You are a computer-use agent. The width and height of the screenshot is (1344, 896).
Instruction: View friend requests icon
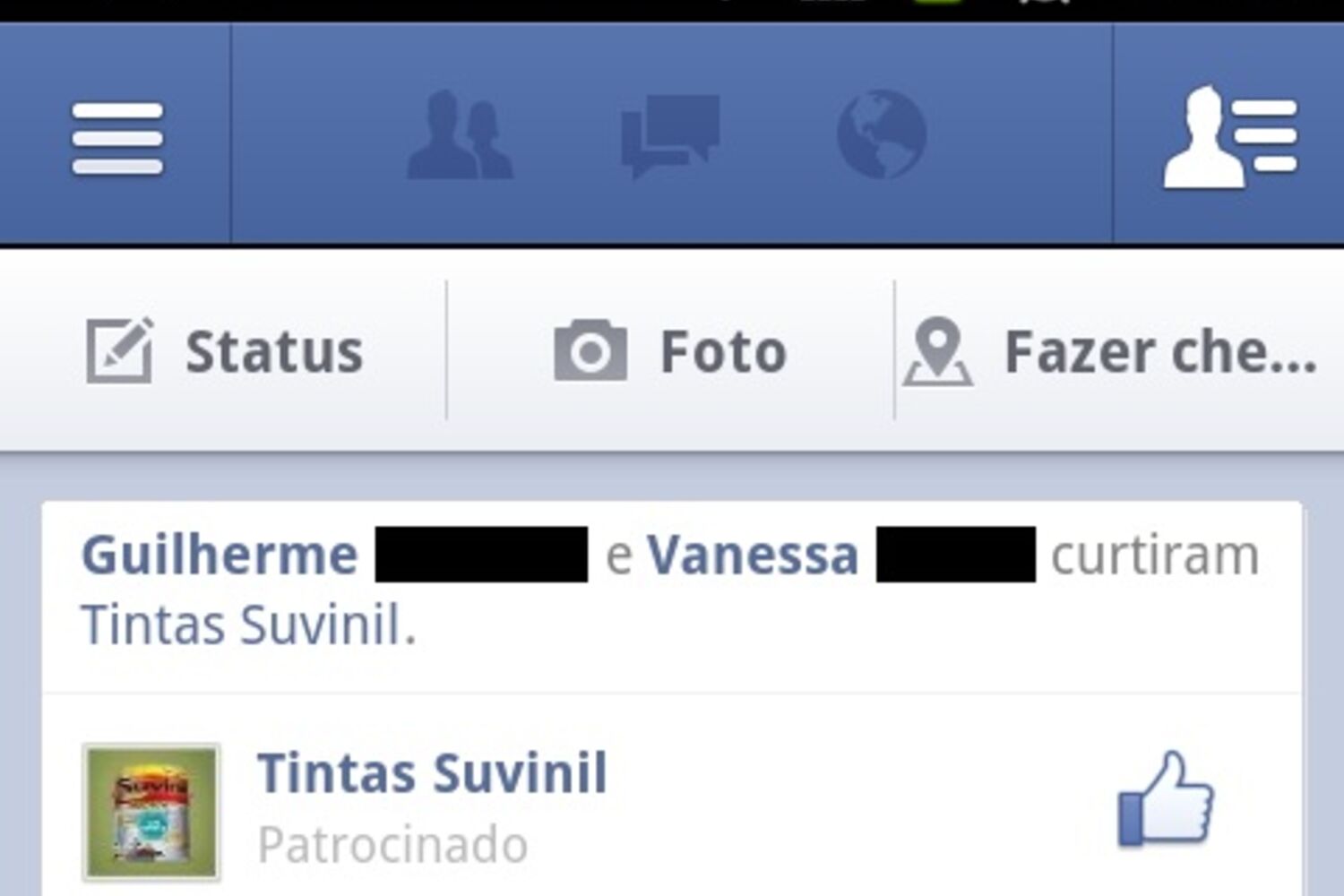(x=460, y=135)
